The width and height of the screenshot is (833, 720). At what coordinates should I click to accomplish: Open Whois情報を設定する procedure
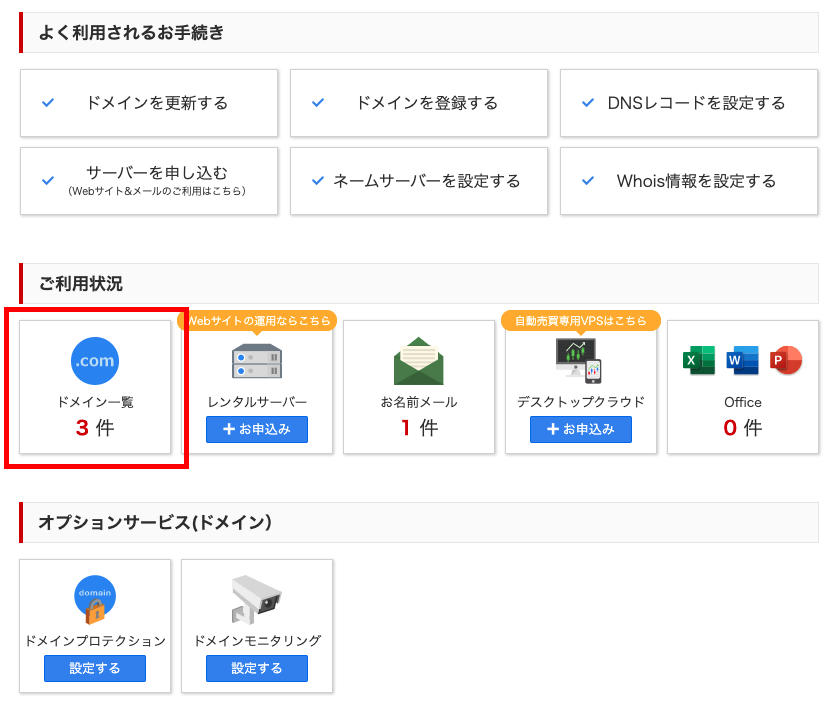(x=689, y=181)
